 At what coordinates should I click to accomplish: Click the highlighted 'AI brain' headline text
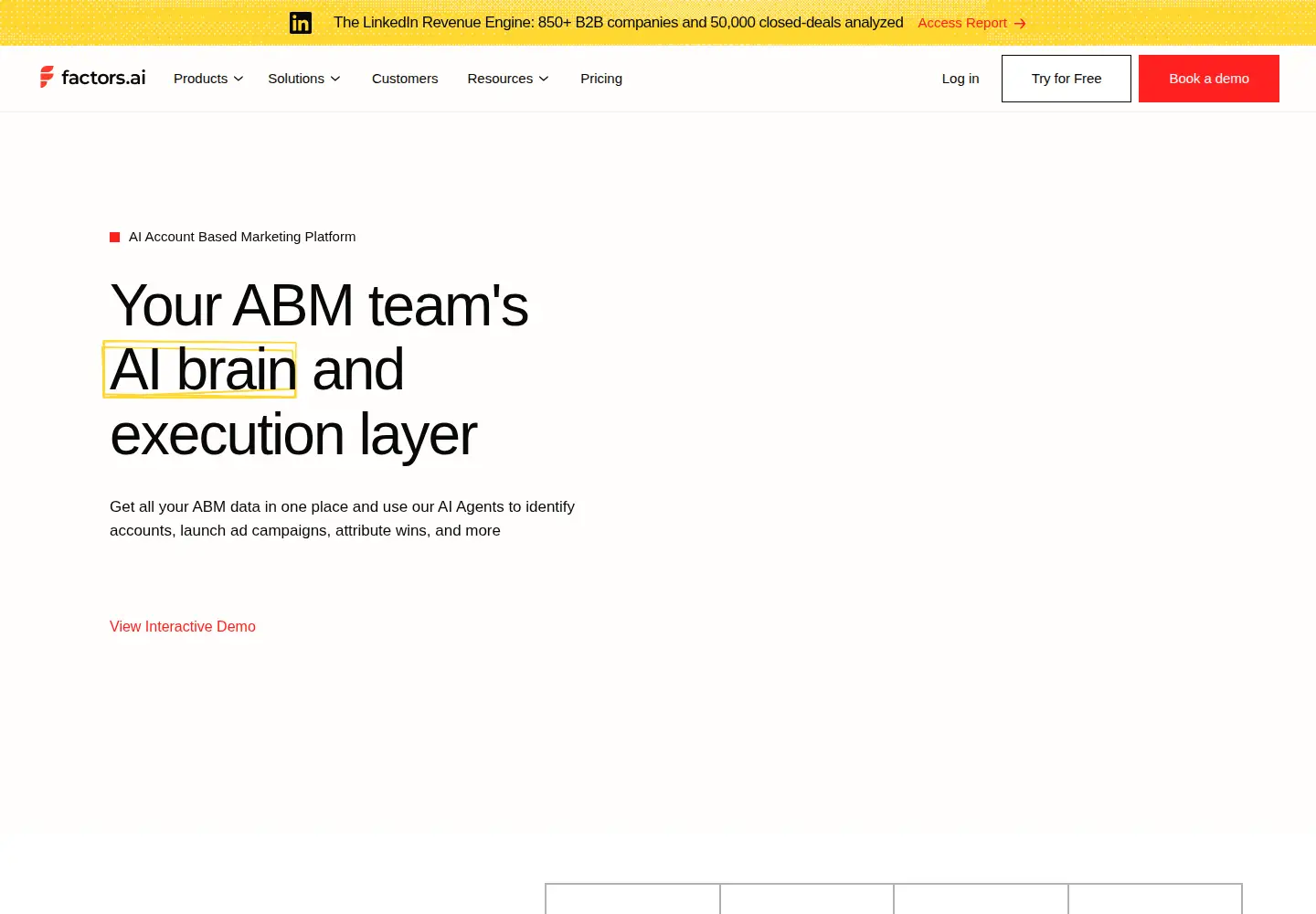coord(202,369)
